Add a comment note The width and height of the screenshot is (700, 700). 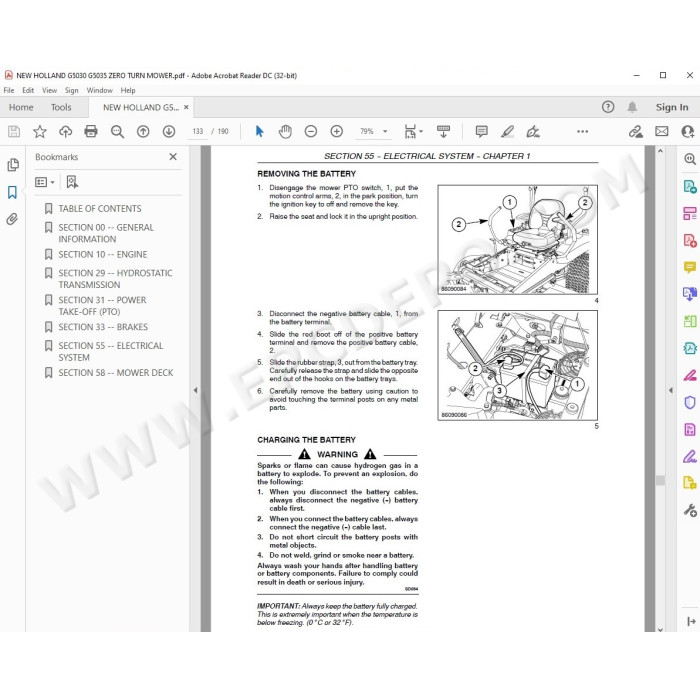pos(481,131)
